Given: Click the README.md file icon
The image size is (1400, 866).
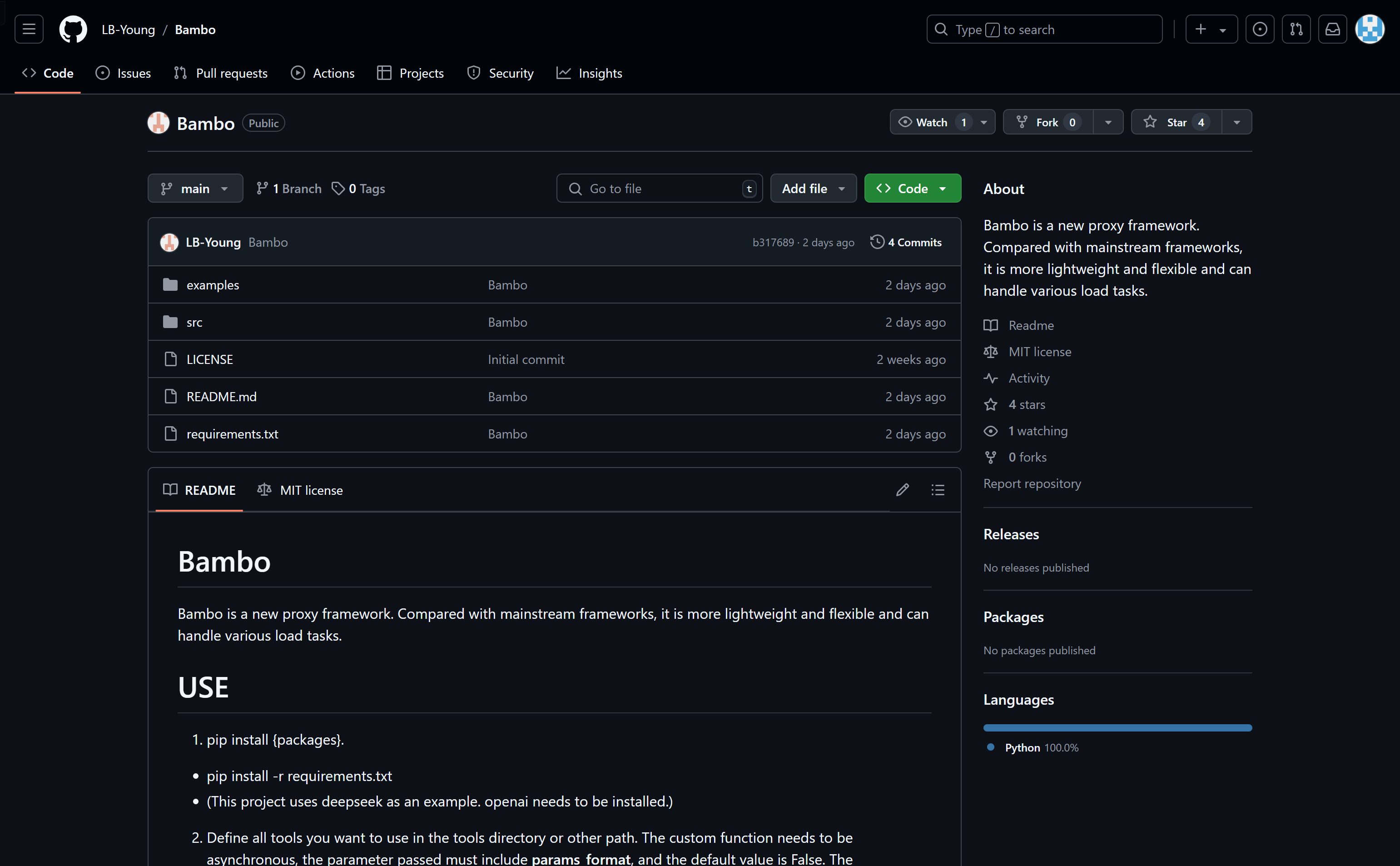Looking at the screenshot, I should tap(170, 396).
